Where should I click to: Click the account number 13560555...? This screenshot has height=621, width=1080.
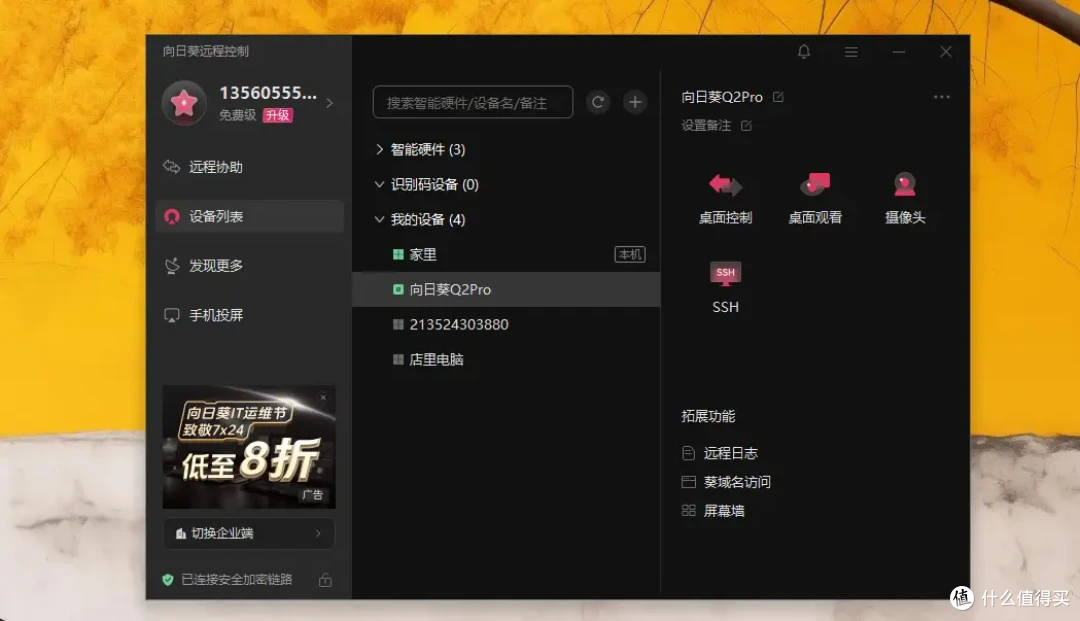point(269,93)
